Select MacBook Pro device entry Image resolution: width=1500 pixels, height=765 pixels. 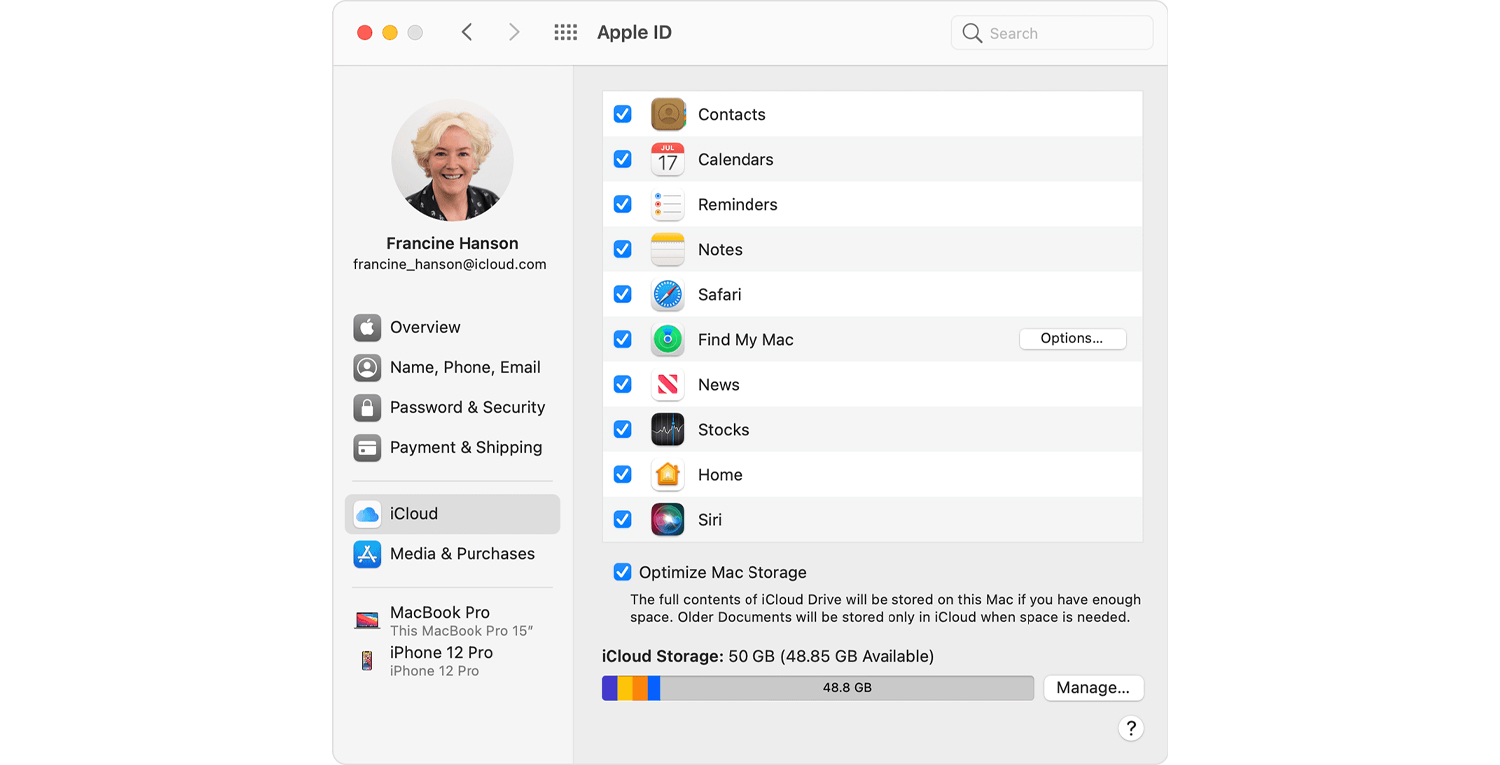click(x=452, y=620)
